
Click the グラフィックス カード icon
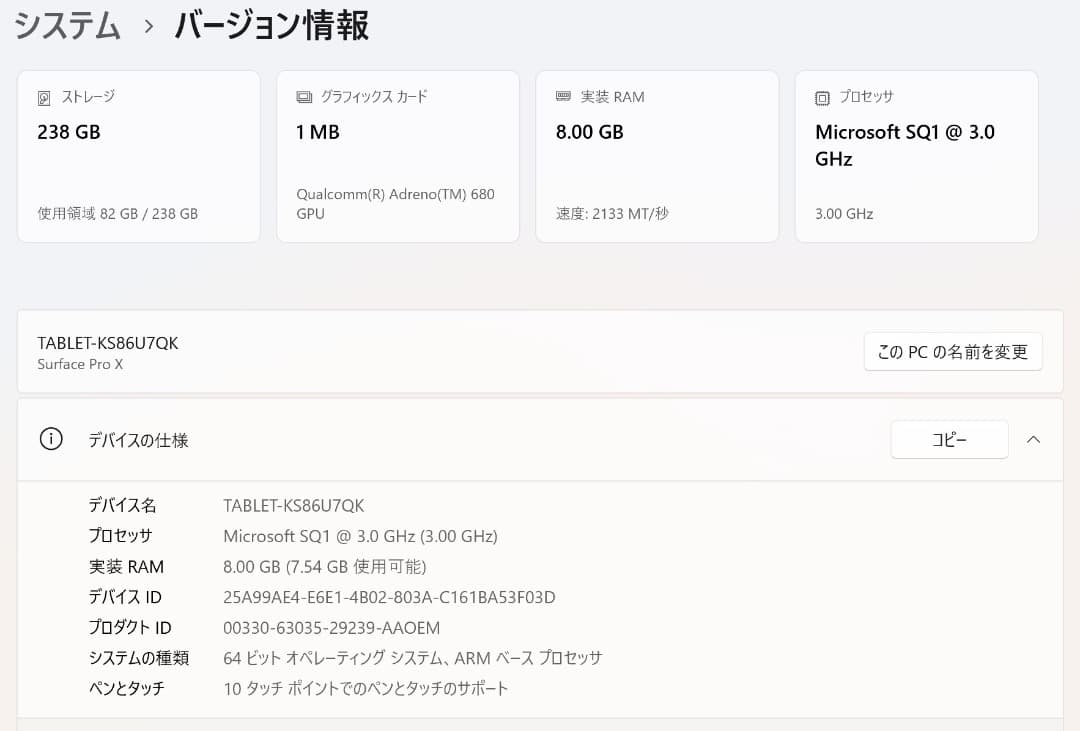pyautogui.click(x=302, y=97)
